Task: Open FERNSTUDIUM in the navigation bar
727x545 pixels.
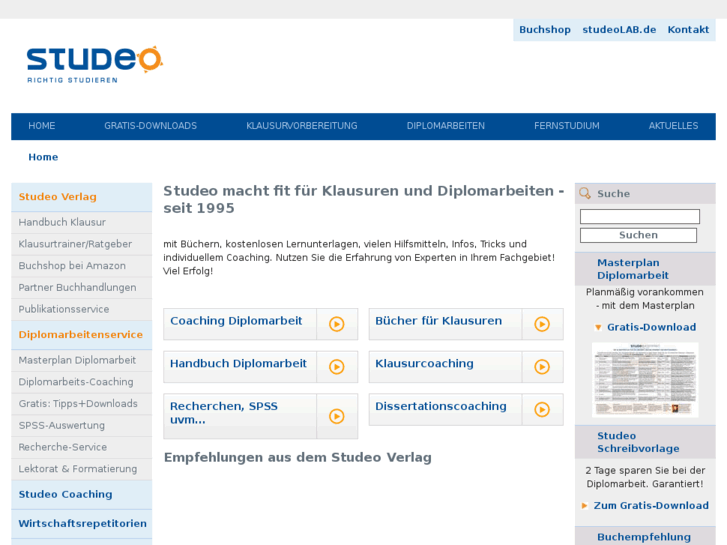Action: [567, 126]
